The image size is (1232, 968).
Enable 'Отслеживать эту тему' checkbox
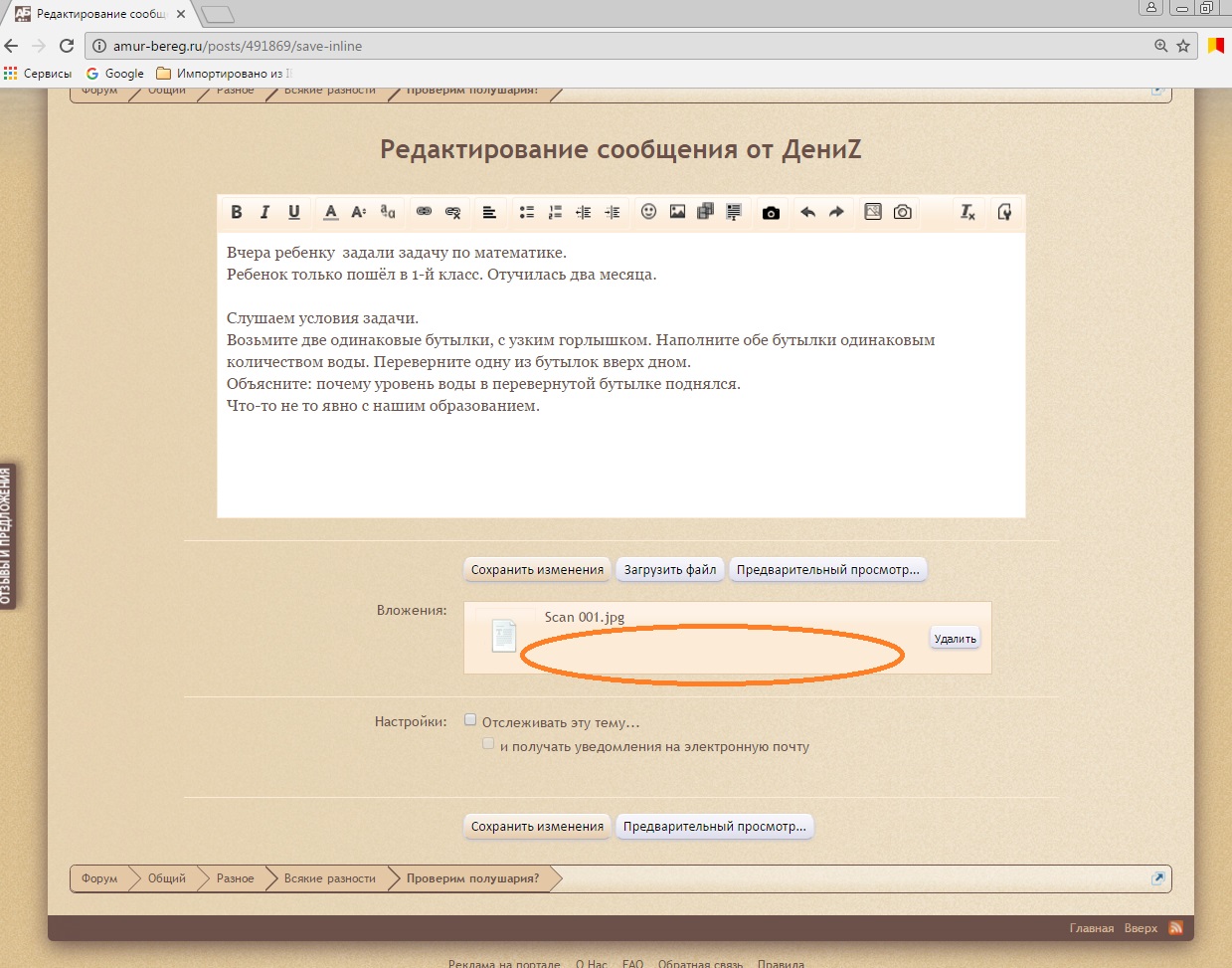coord(470,720)
